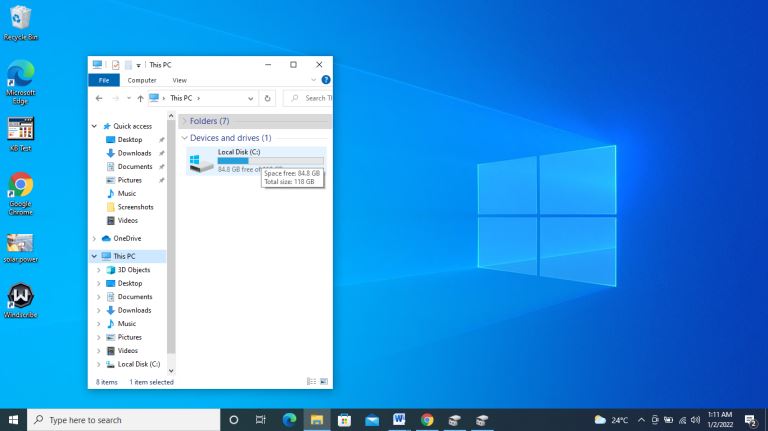Go up one level with the up arrow
The image size is (768, 431).
(140, 98)
